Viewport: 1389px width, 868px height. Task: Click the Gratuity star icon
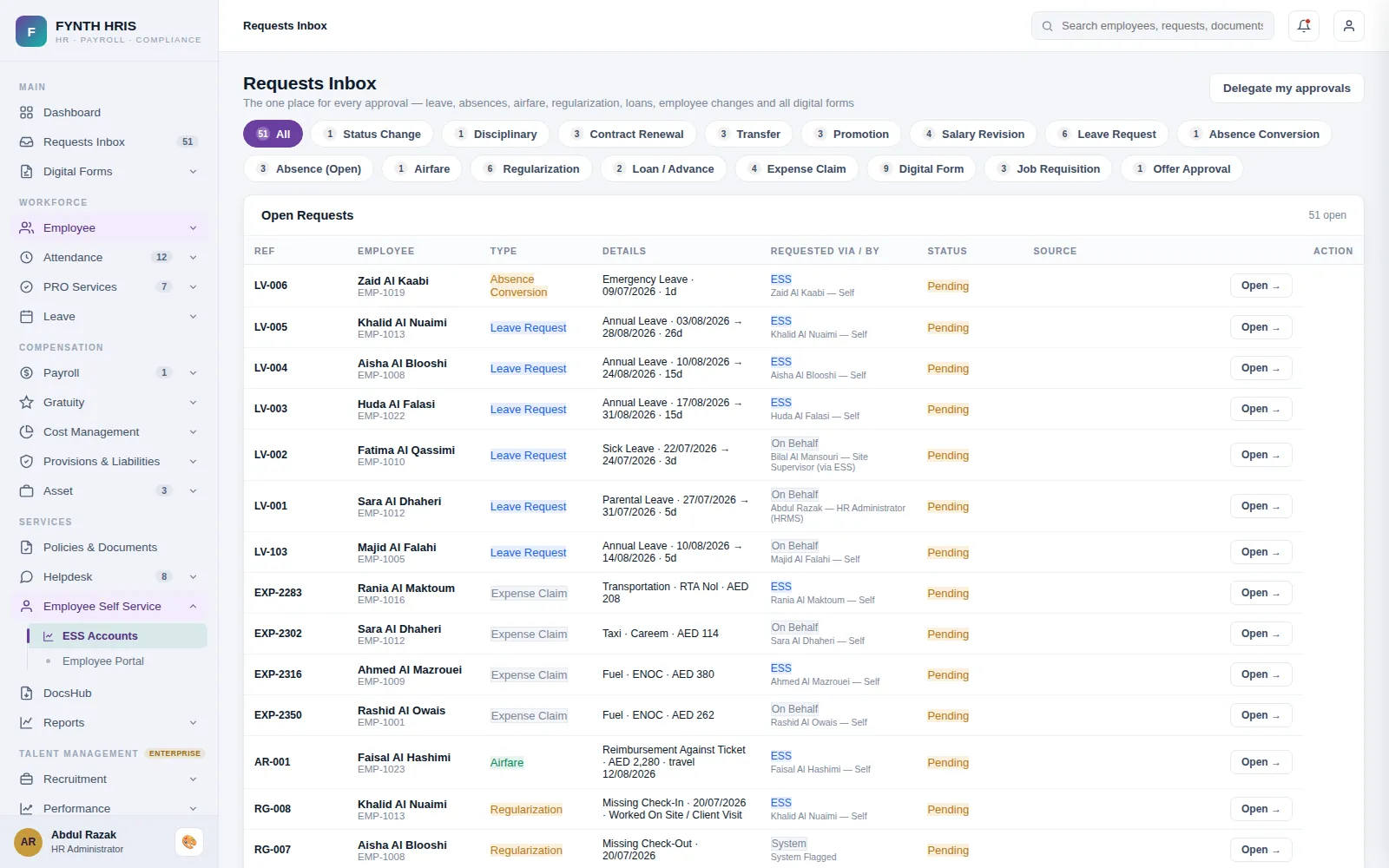point(27,403)
